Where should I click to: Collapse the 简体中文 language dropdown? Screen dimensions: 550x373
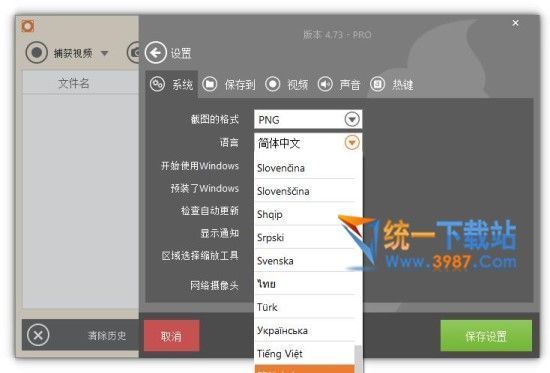pos(352,143)
